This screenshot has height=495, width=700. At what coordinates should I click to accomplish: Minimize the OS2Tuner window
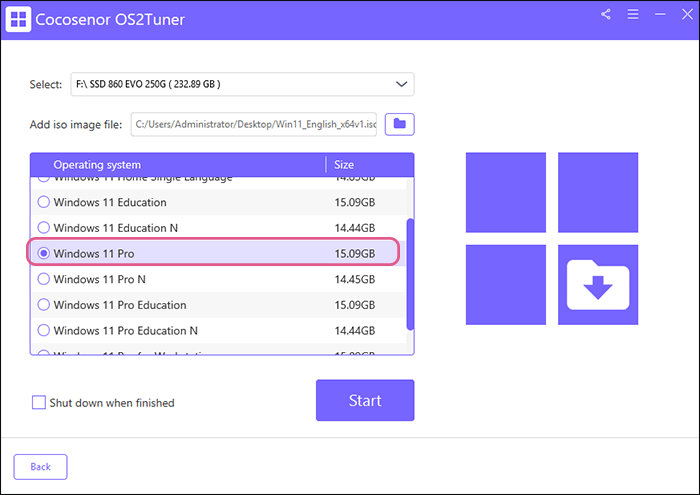point(660,14)
